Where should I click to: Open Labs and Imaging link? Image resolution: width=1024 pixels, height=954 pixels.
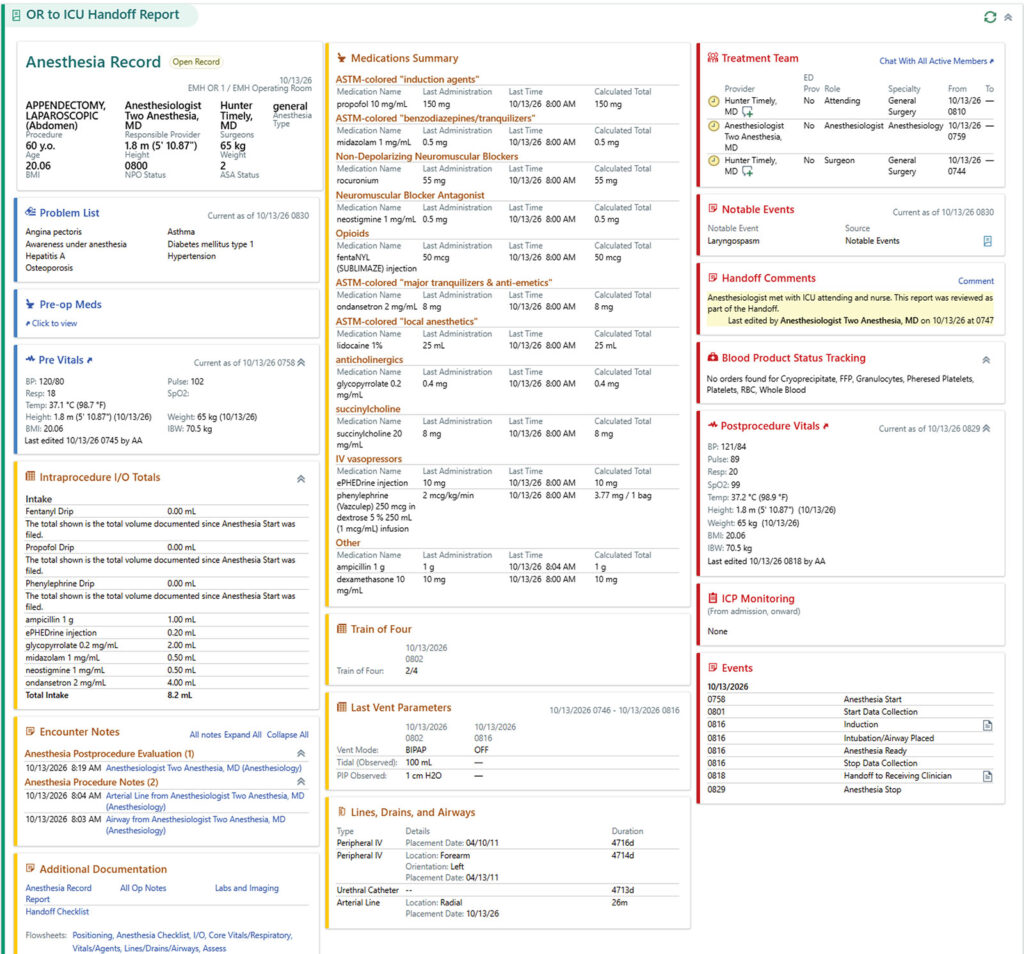point(247,888)
